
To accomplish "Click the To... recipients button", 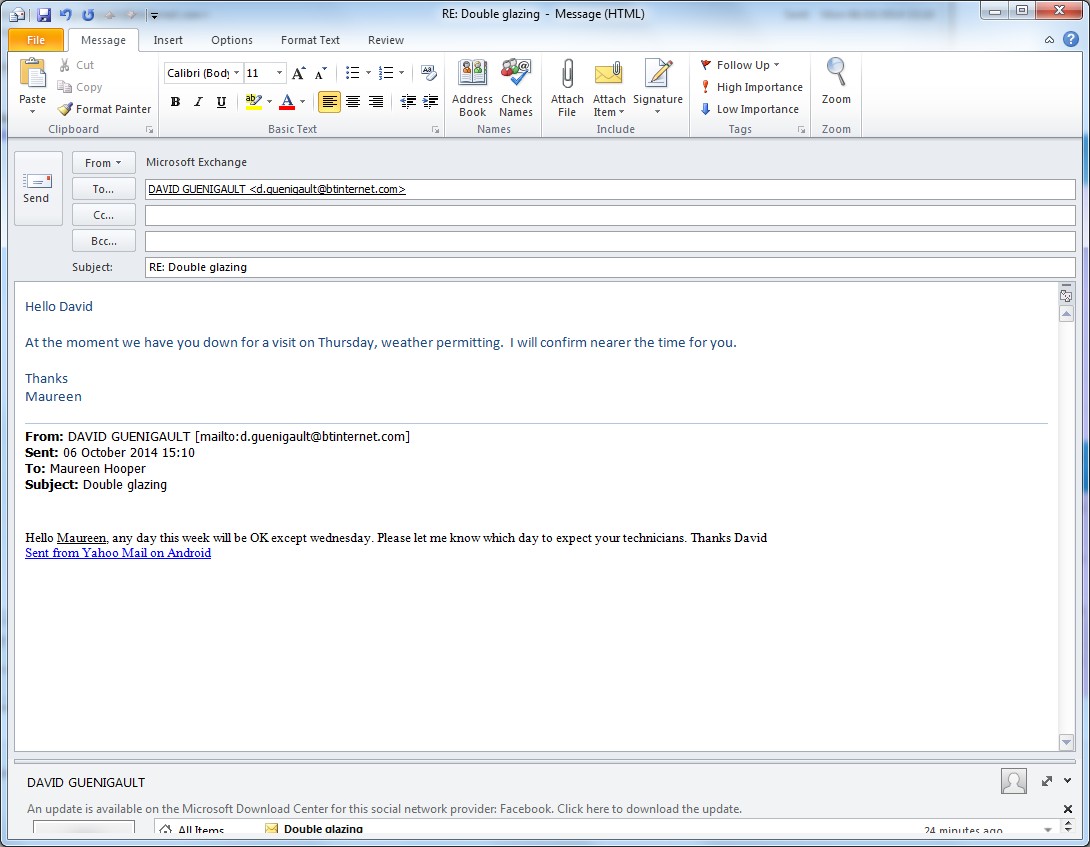I will coord(104,189).
